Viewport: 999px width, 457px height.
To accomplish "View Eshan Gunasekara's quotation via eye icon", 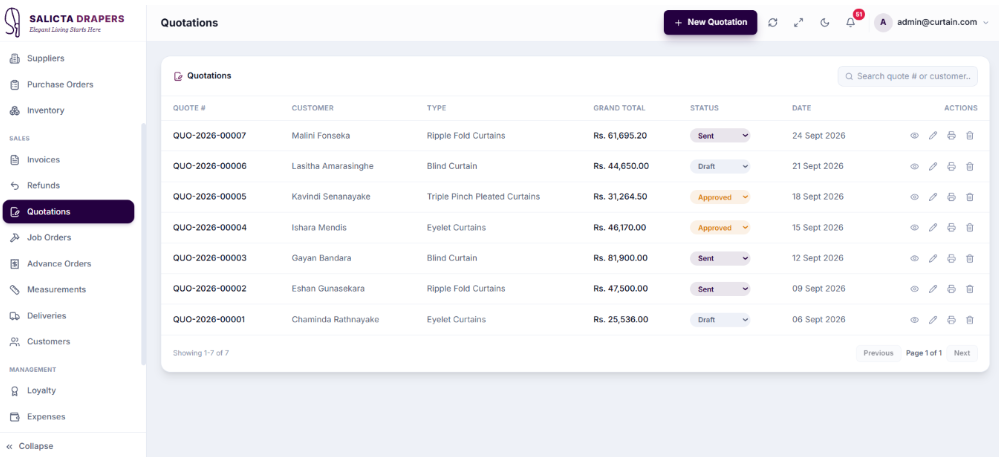I will [x=914, y=289].
